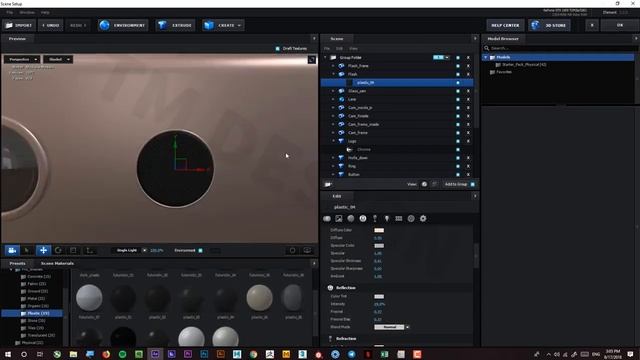This screenshot has height=360, width=640.
Task: Open the View menu in Scene panel
Action: tap(353, 49)
